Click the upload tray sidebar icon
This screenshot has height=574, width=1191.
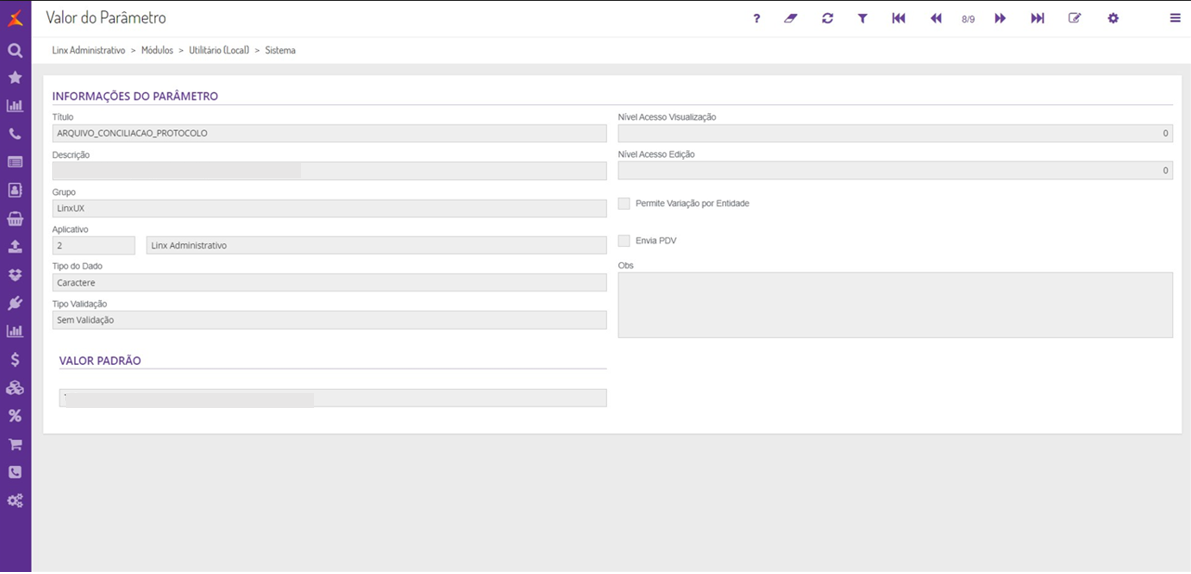14,247
